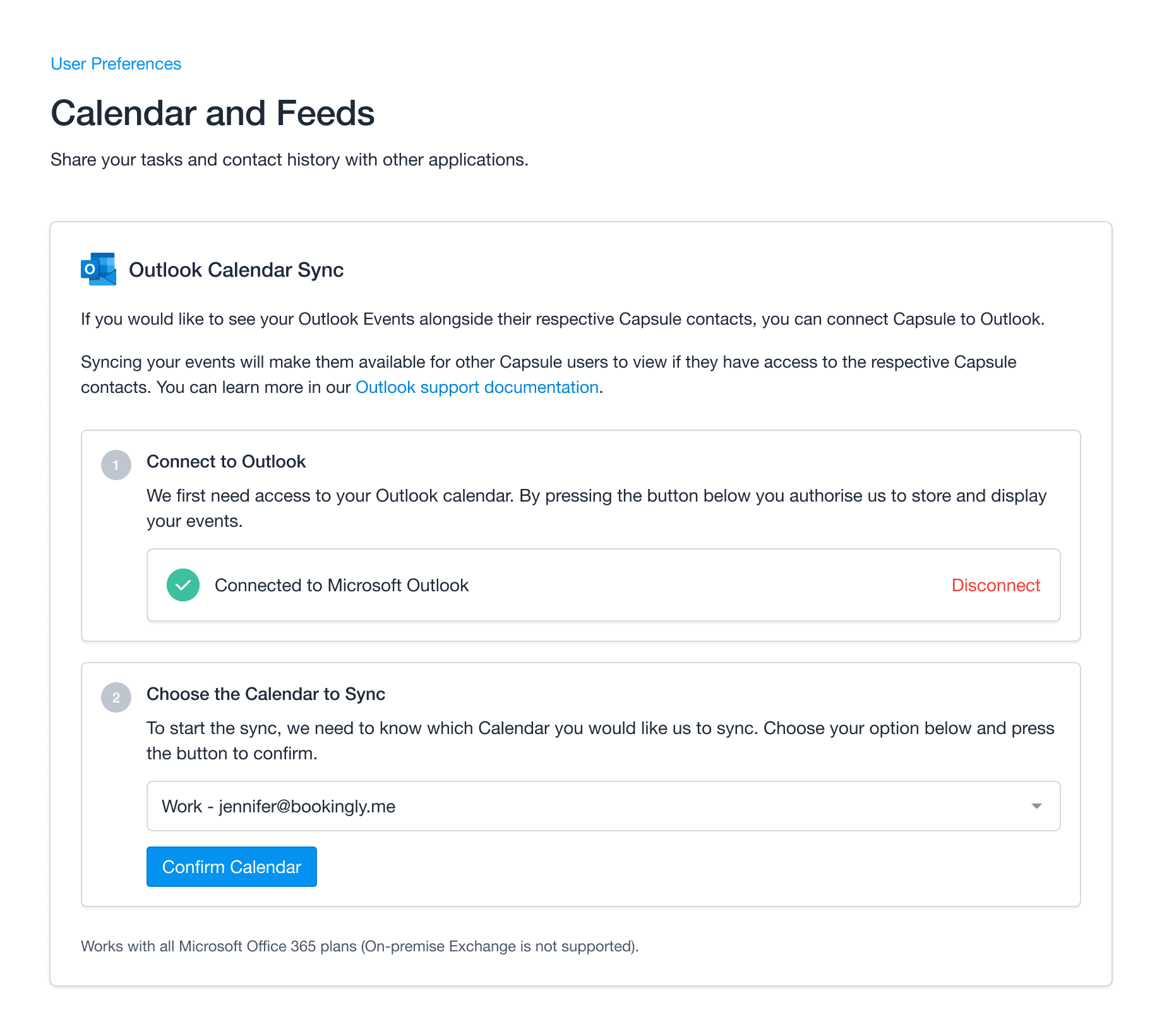1162x1036 pixels.
Task: Click the Outlook logo icon
Action: [x=99, y=269]
